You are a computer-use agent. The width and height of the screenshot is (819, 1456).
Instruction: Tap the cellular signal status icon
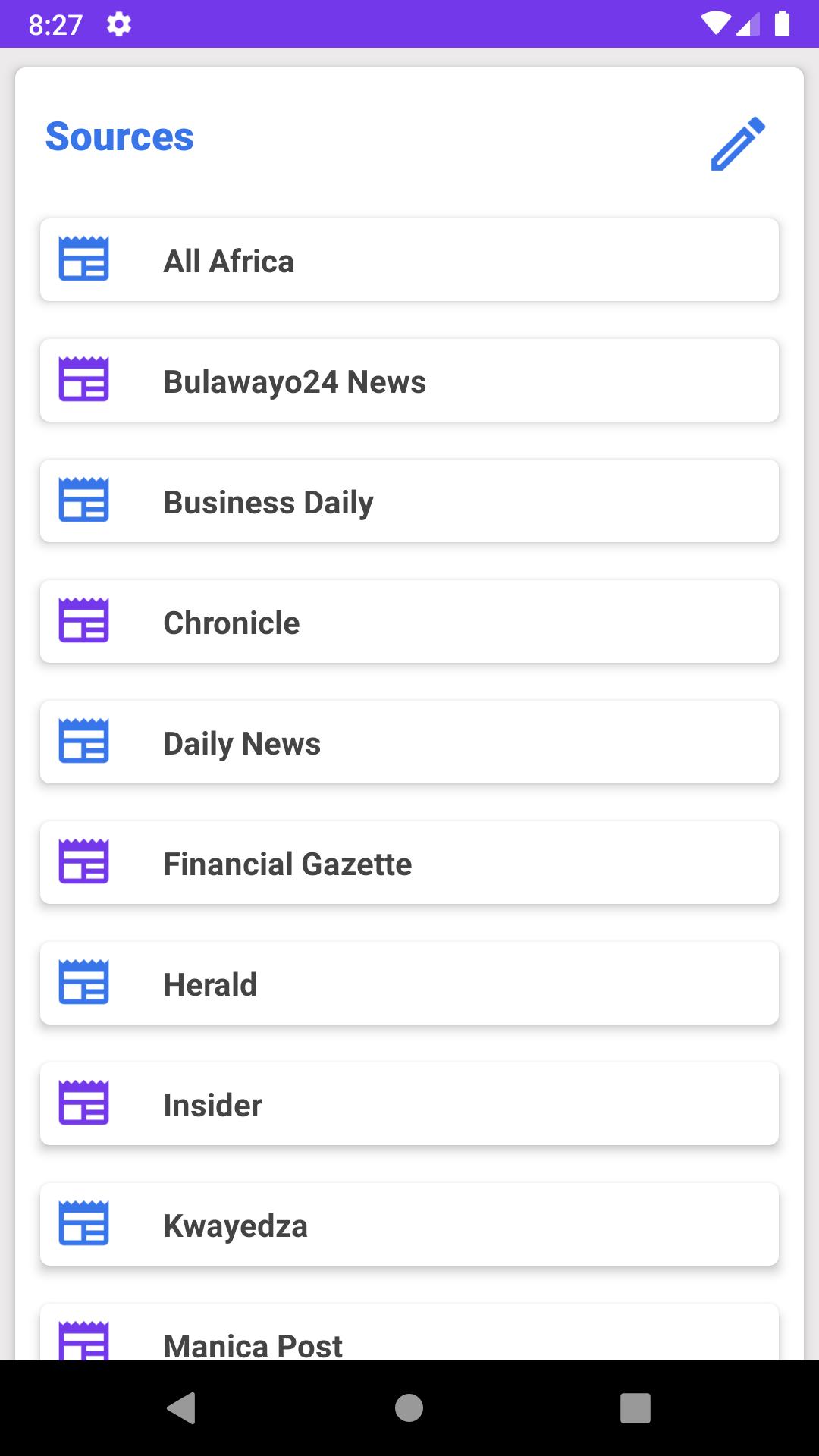pos(748,24)
